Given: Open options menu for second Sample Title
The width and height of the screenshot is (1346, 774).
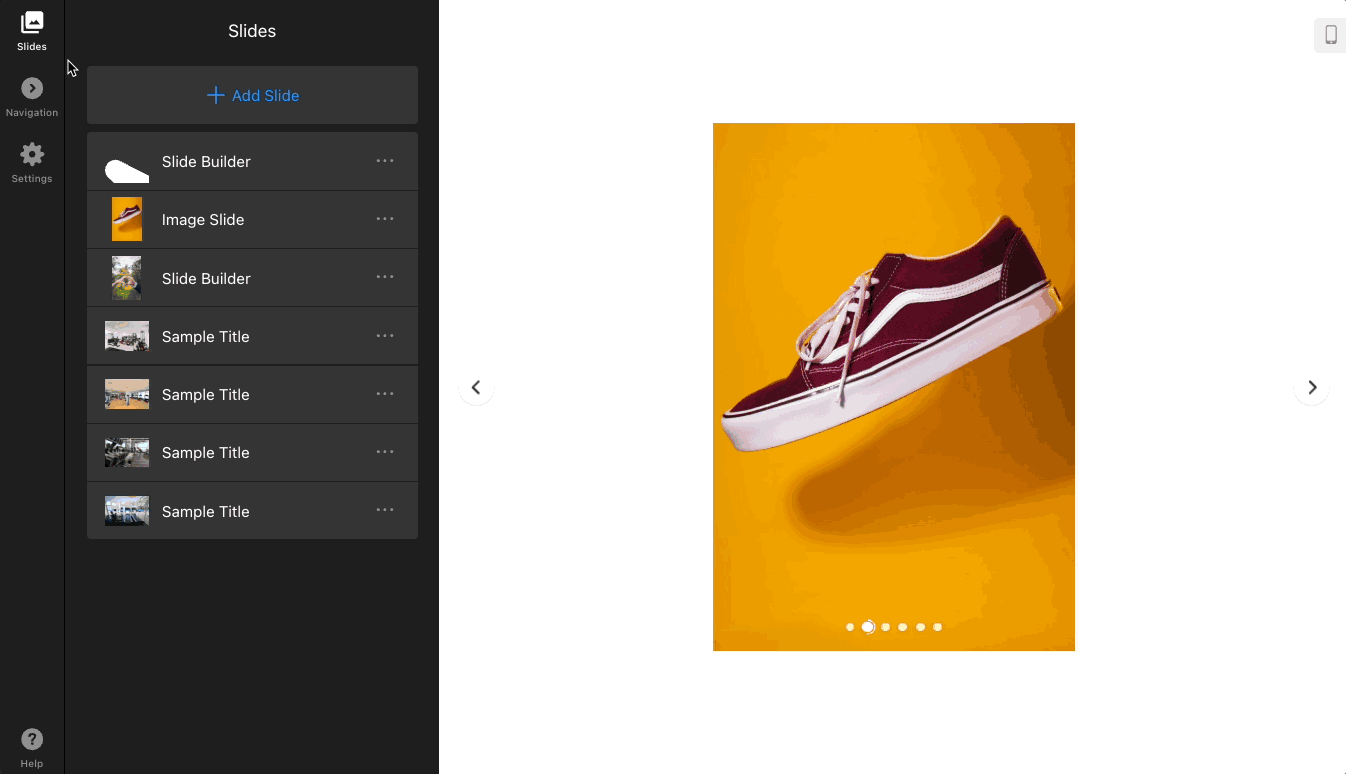Looking at the screenshot, I should [x=385, y=394].
